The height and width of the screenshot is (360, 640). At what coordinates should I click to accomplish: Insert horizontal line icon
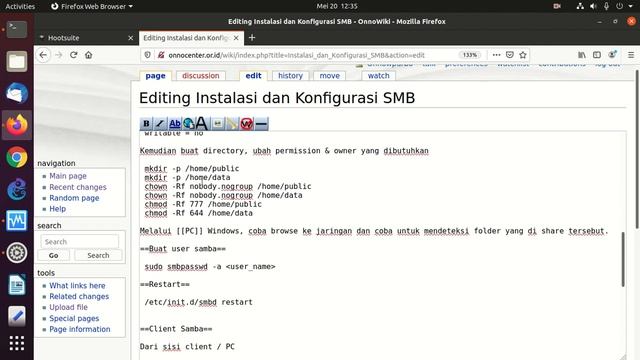pyautogui.click(x=261, y=124)
